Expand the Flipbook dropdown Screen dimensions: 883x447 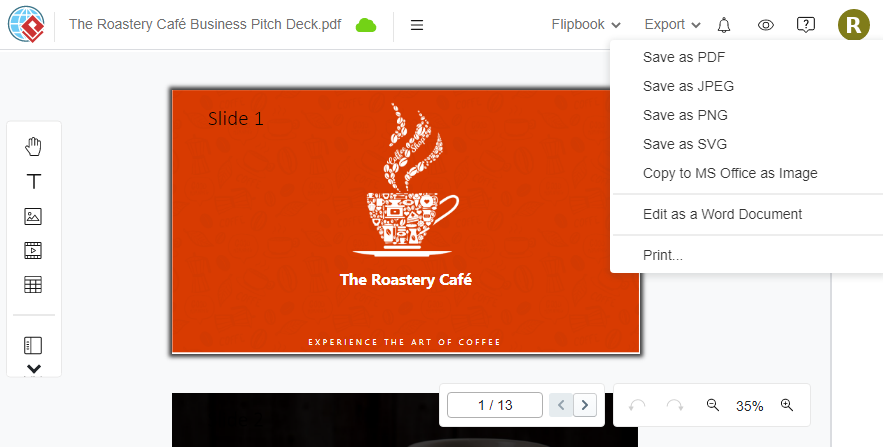pyautogui.click(x=586, y=25)
